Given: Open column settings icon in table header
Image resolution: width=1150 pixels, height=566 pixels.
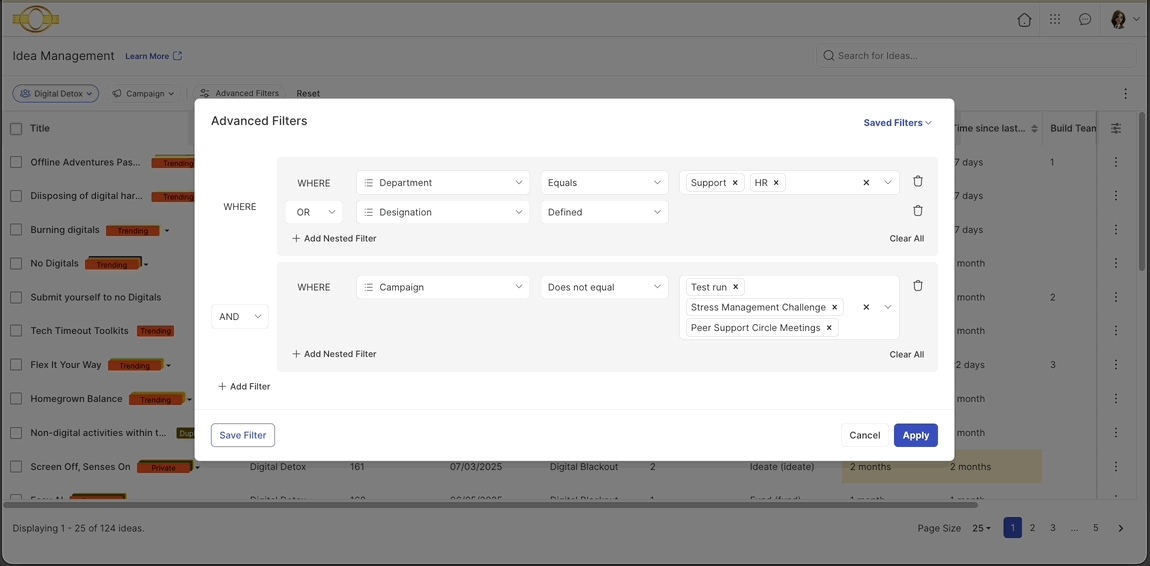Looking at the screenshot, I should pyautogui.click(x=1116, y=128).
